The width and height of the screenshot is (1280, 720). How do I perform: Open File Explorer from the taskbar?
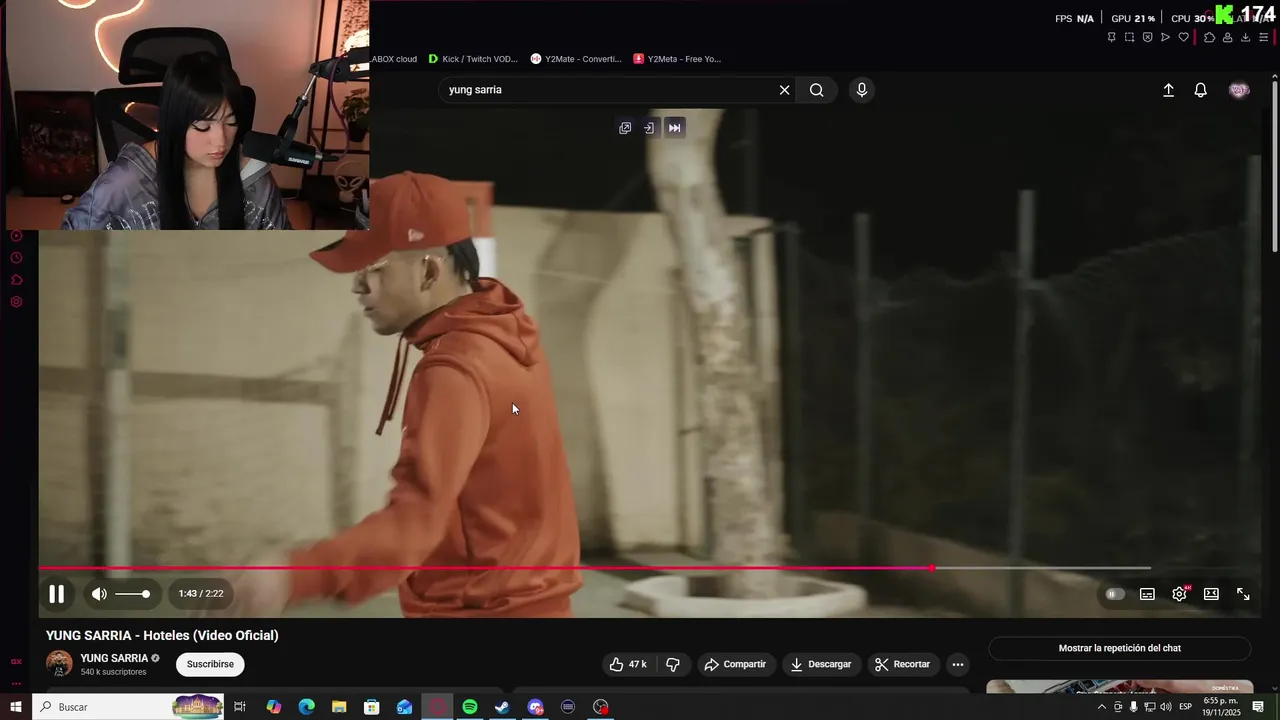tap(339, 707)
